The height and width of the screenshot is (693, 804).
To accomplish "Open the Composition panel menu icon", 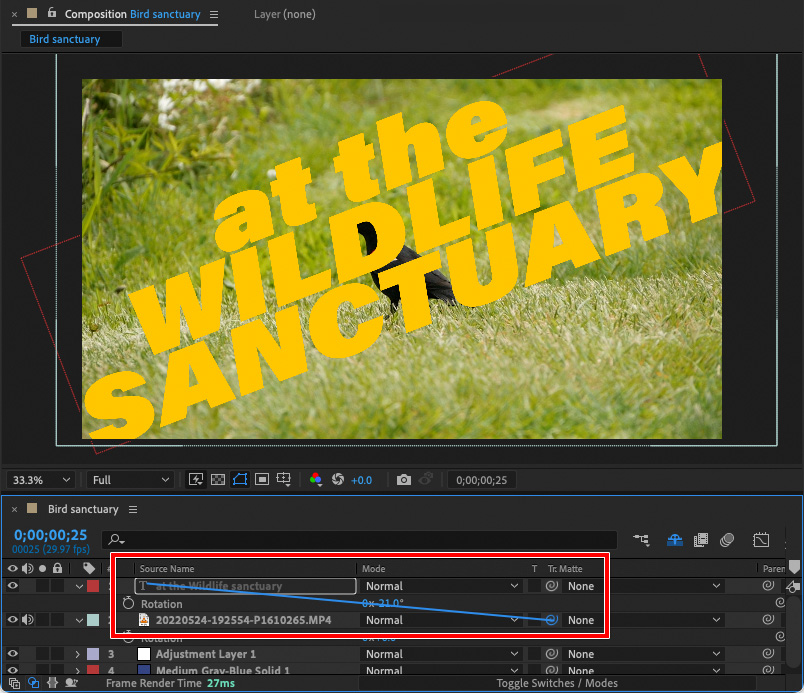I will [x=214, y=15].
